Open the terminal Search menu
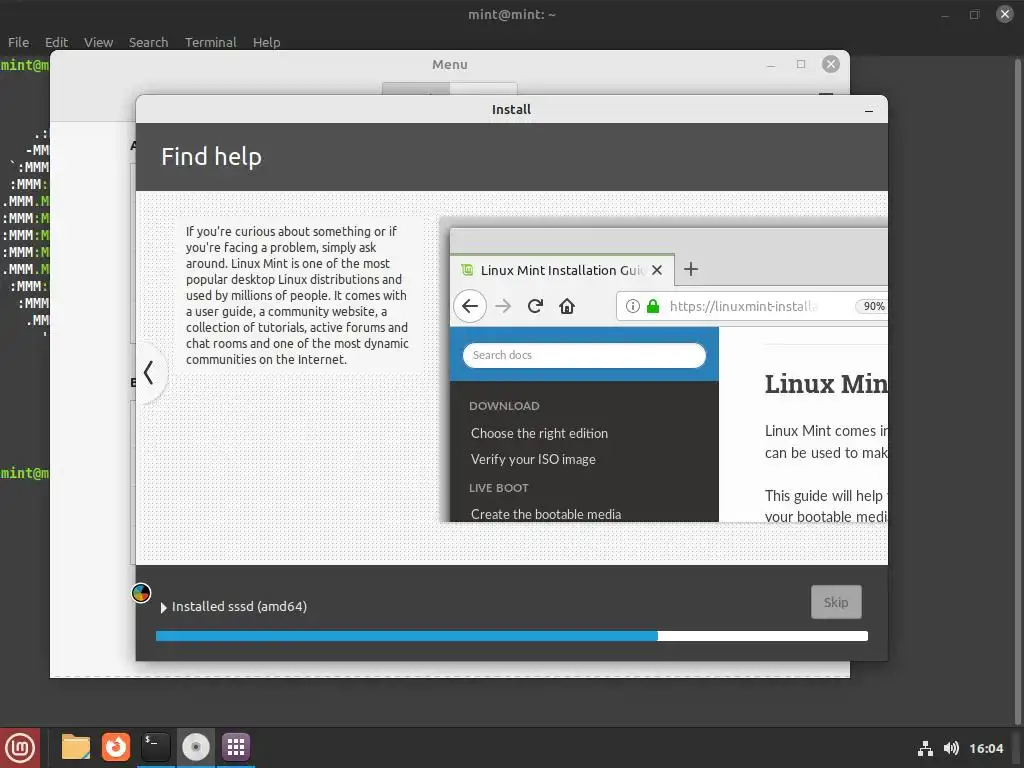 [148, 42]
